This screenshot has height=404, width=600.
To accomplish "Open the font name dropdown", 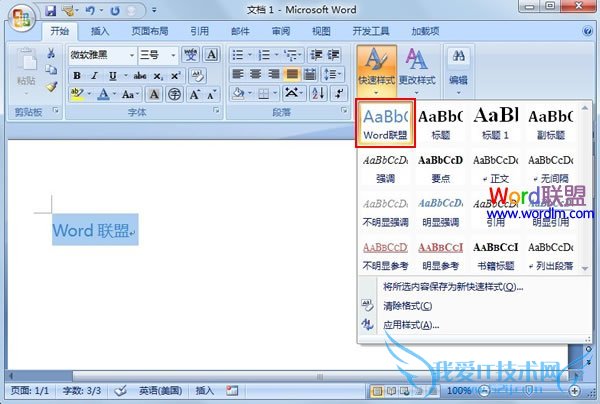I will (x=131, y=55).
